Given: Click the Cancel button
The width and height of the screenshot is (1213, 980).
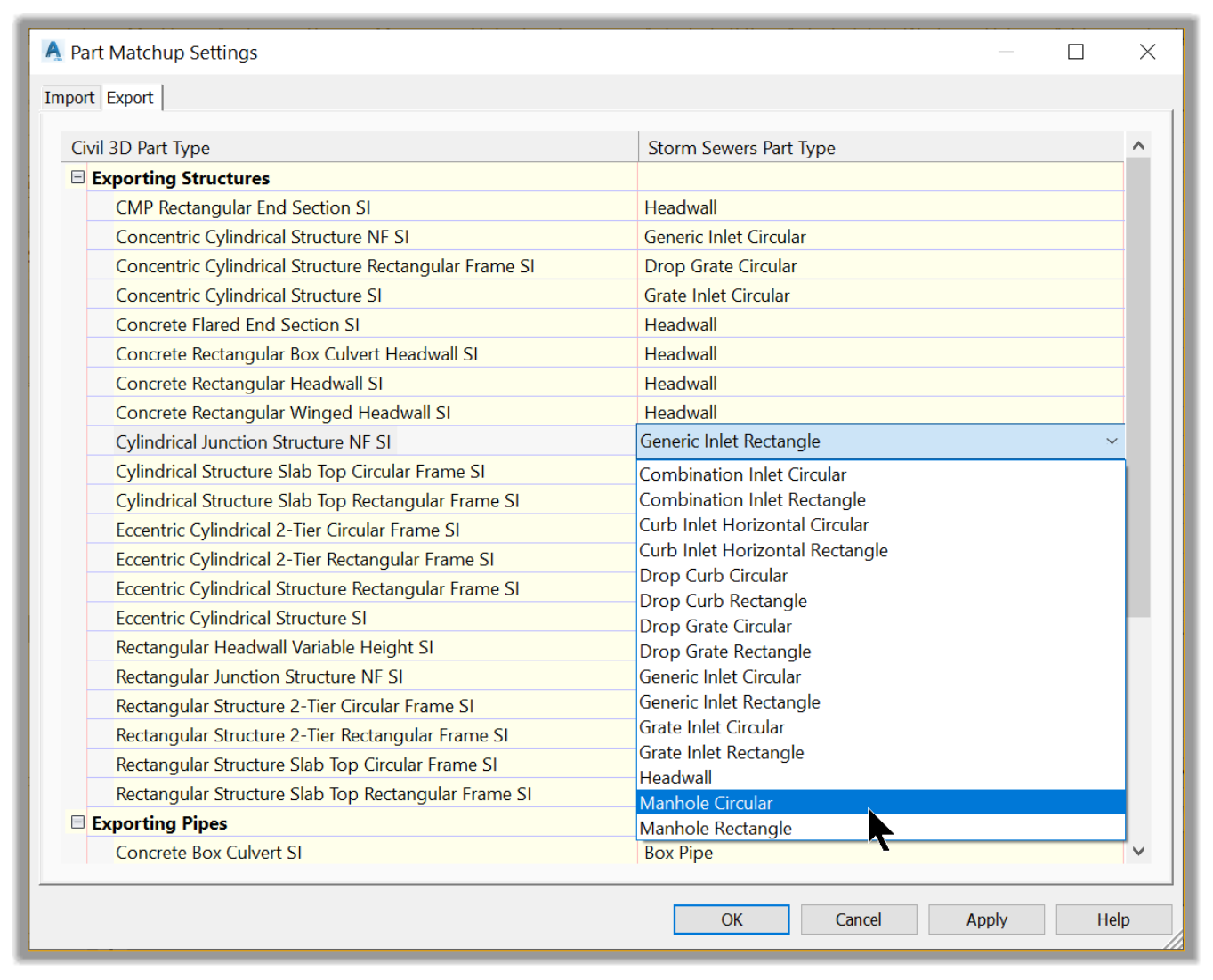Looking at the screenshot, I should tap(859, 919).
